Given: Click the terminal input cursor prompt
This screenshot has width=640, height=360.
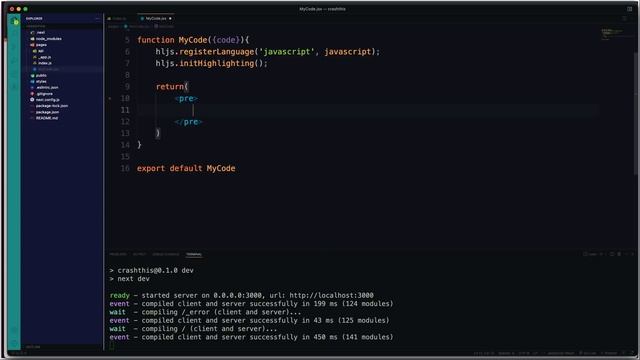Looking at the screenshot, I should click(112, 346).
